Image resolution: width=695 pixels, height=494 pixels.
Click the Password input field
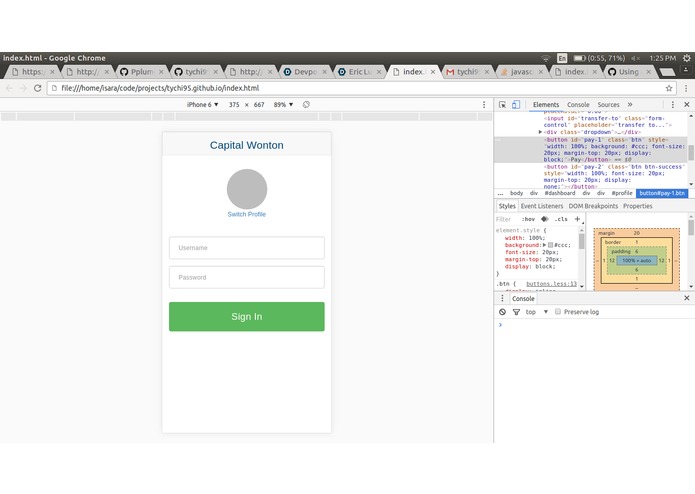tap(246, 277)
